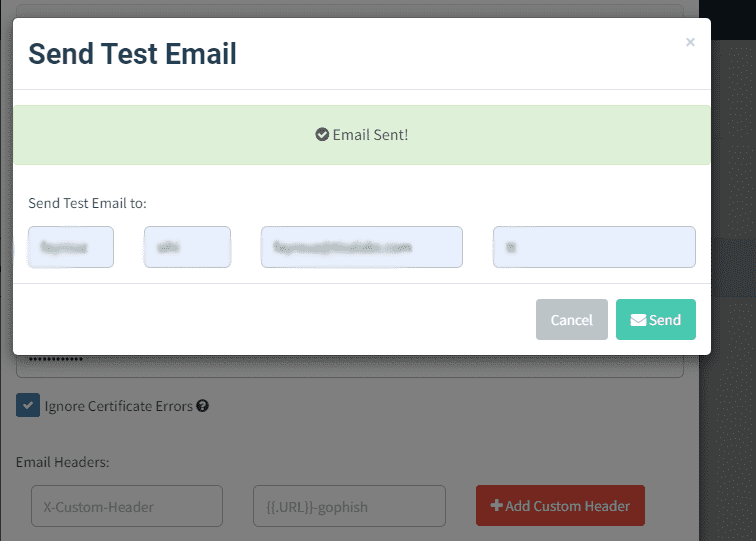
Task: Open help tooltip for Ignore Certificate Errors
Action: tap(202, 406)
